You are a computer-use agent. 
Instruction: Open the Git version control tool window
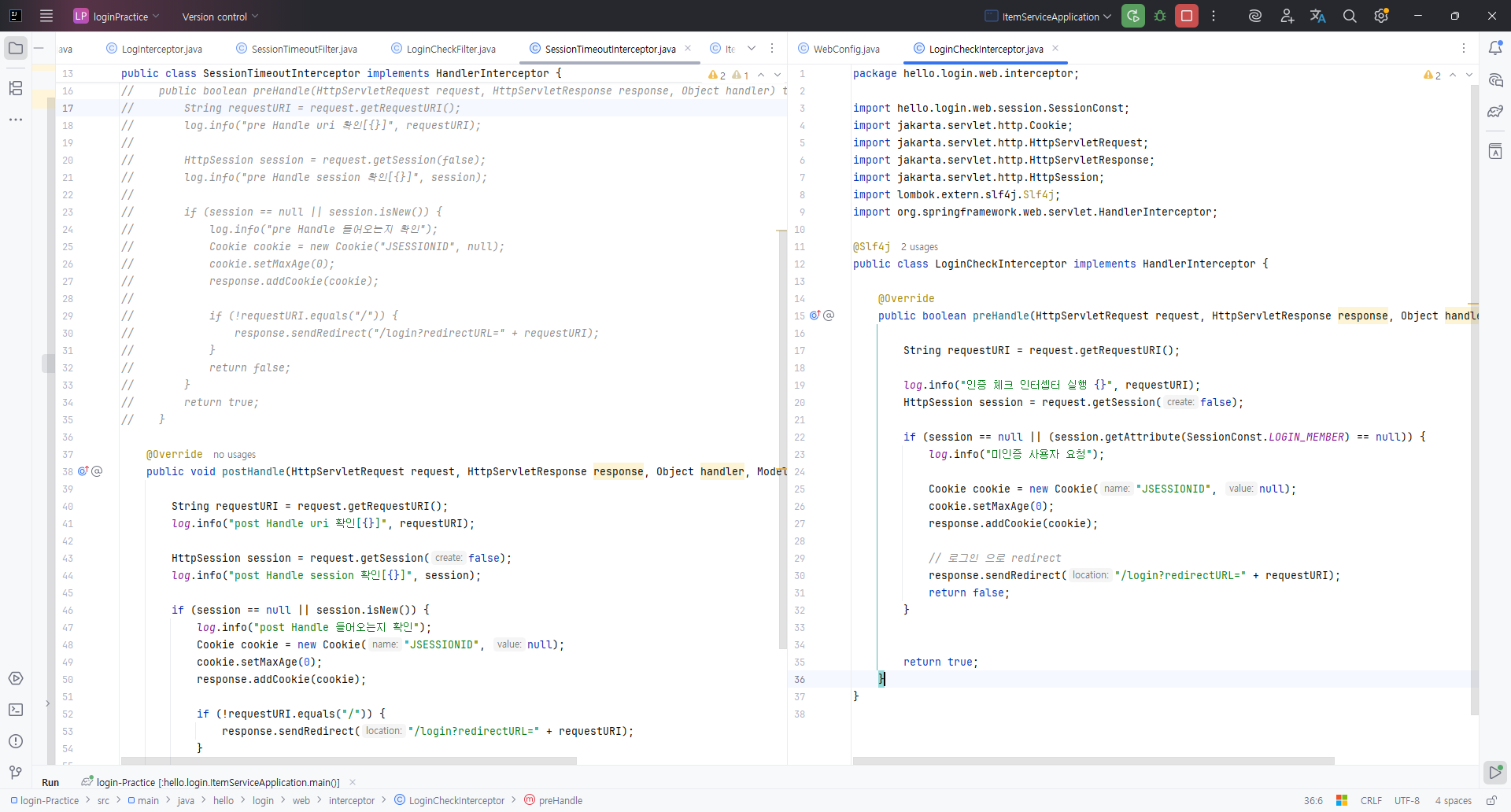pyautogui.click(x=16, y=773)
